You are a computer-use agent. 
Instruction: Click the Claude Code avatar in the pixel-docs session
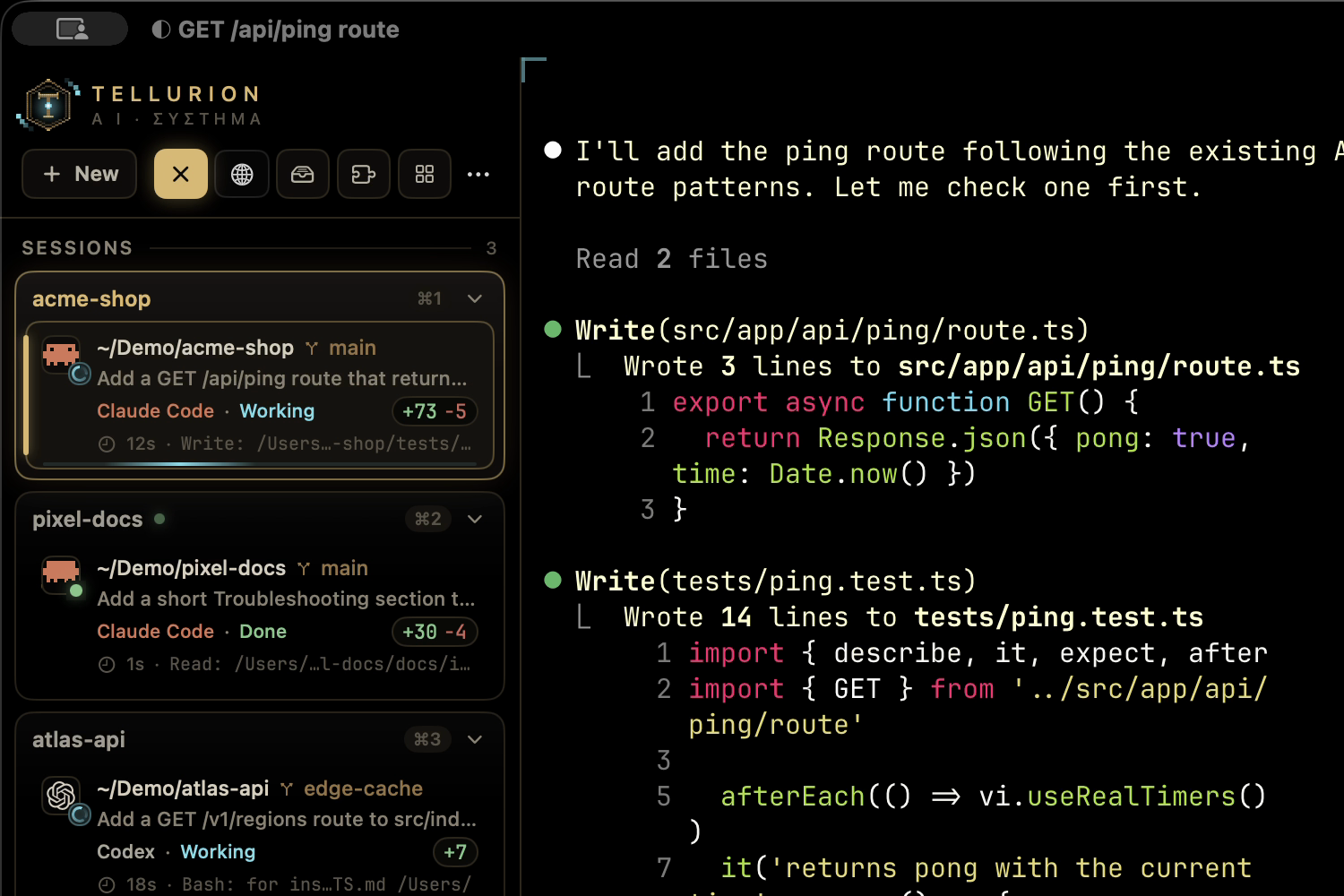click(62, 575)
